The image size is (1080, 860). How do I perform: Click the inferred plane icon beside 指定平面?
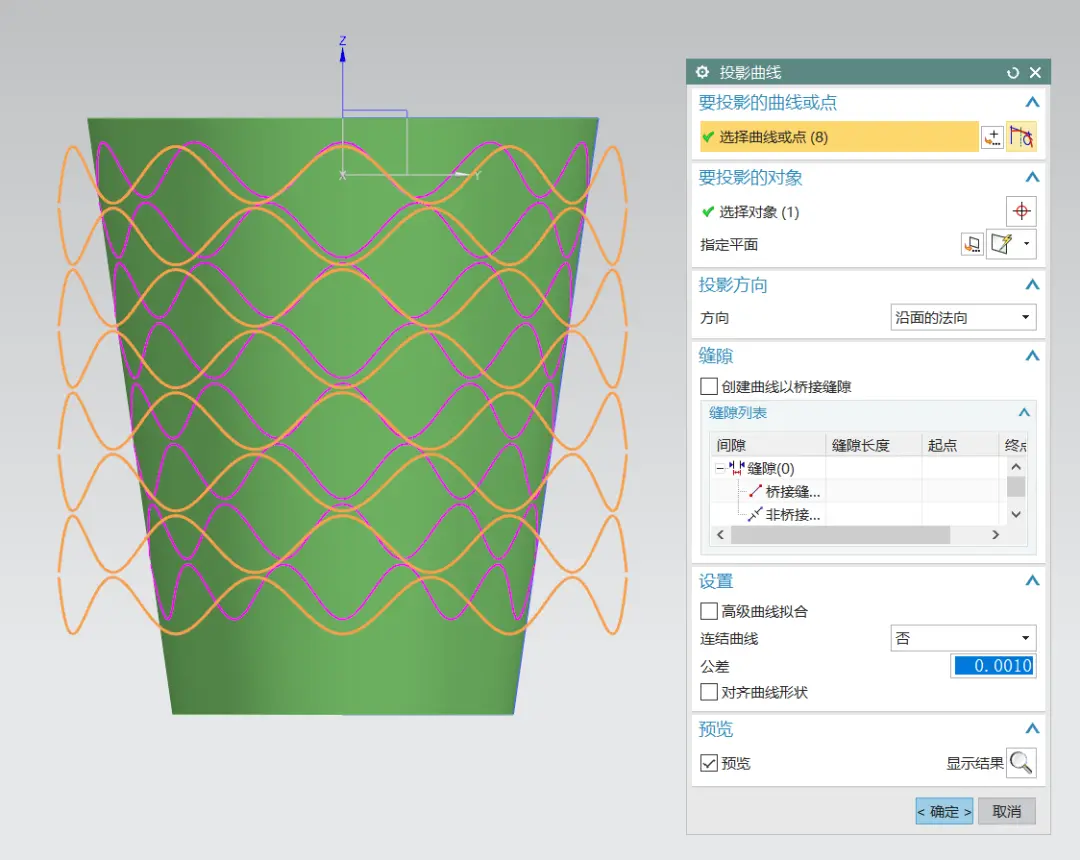tap(1001, 244)
